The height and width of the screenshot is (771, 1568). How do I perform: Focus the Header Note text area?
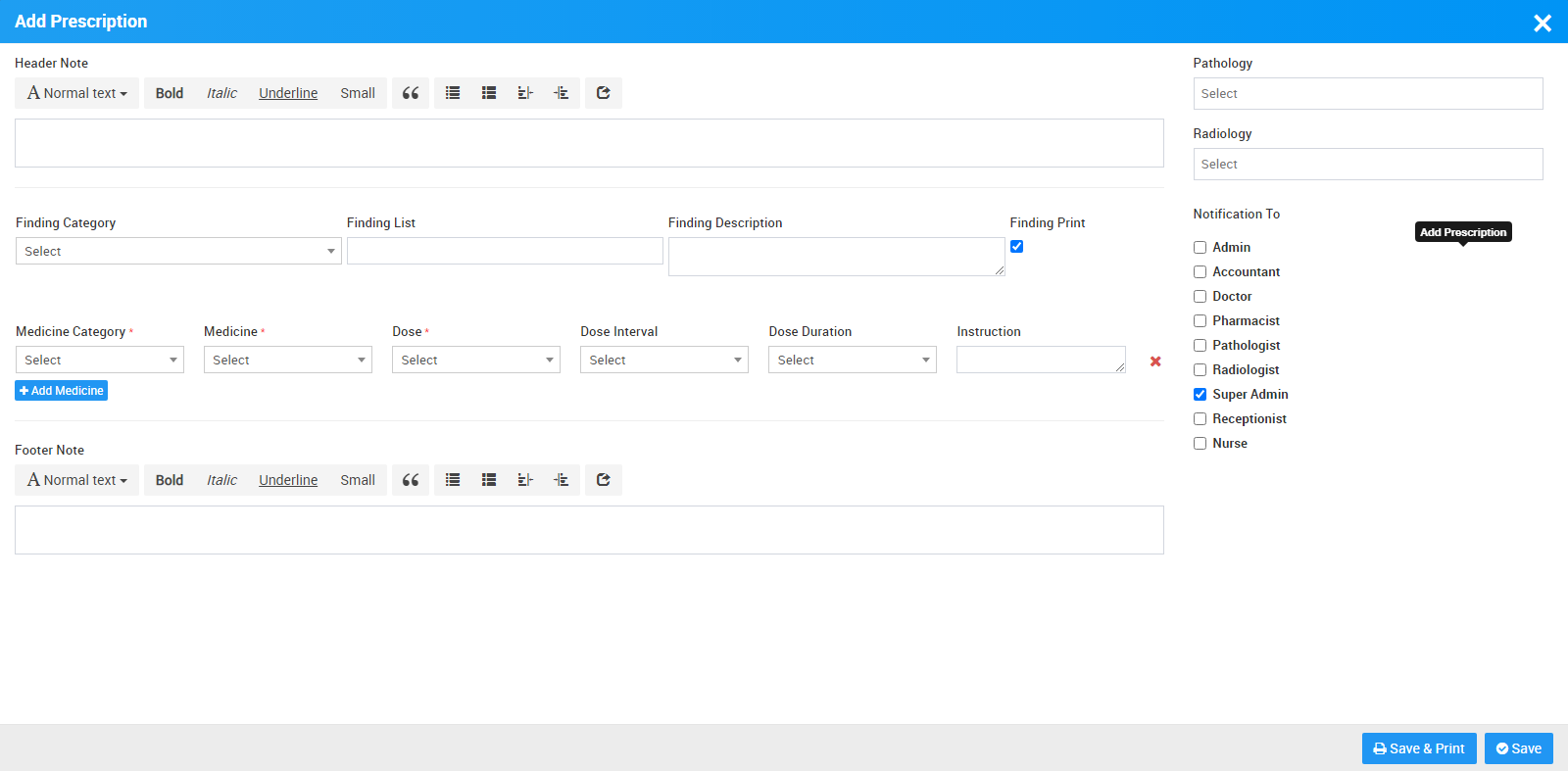point(589,143)
